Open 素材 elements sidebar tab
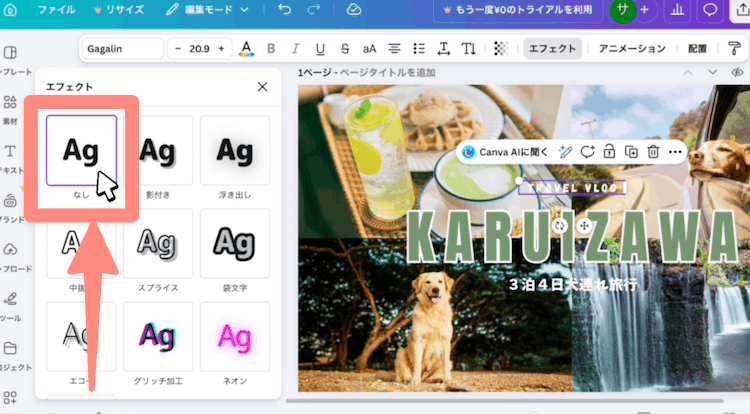The width and height of the screenshot is (750, 414). click(x=11, y=110)
